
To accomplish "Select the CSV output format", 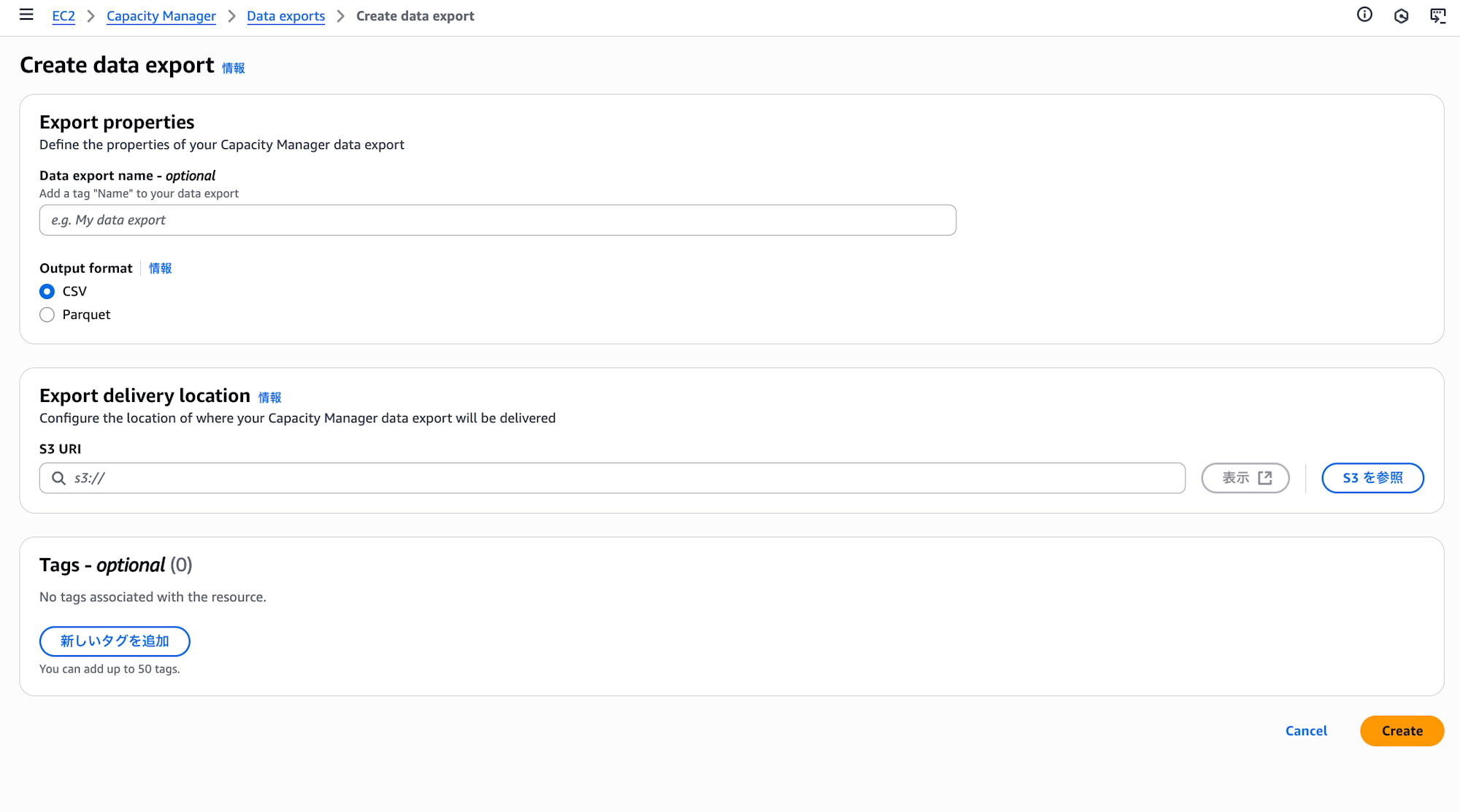I will (47, 292).
